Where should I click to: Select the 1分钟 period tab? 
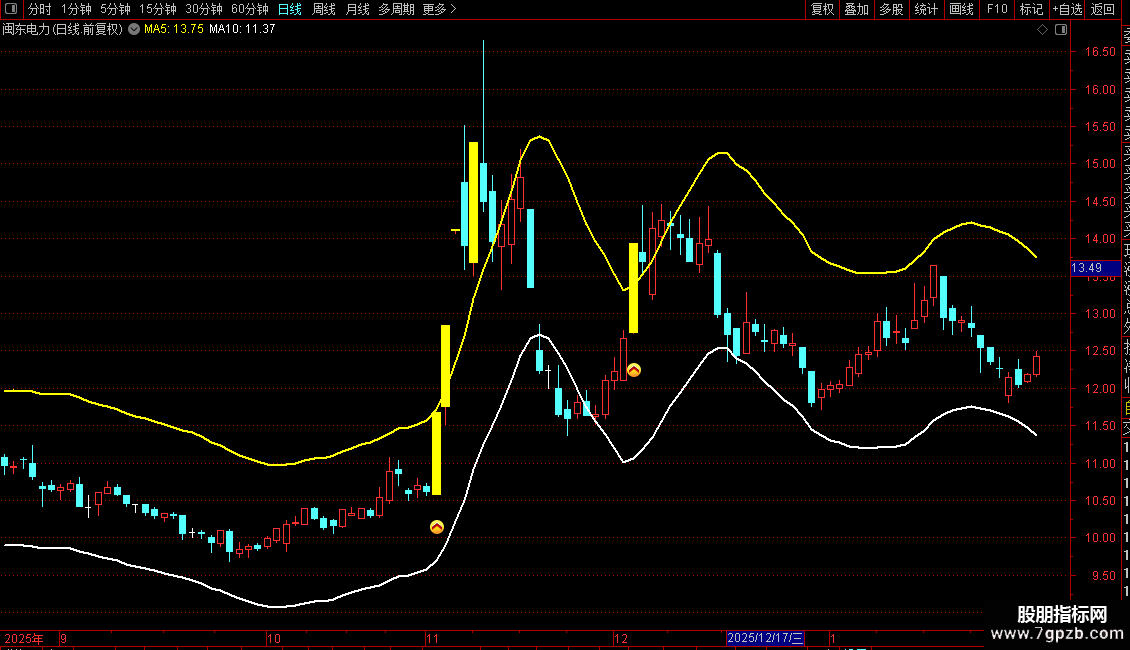click(x=76, y=9)
